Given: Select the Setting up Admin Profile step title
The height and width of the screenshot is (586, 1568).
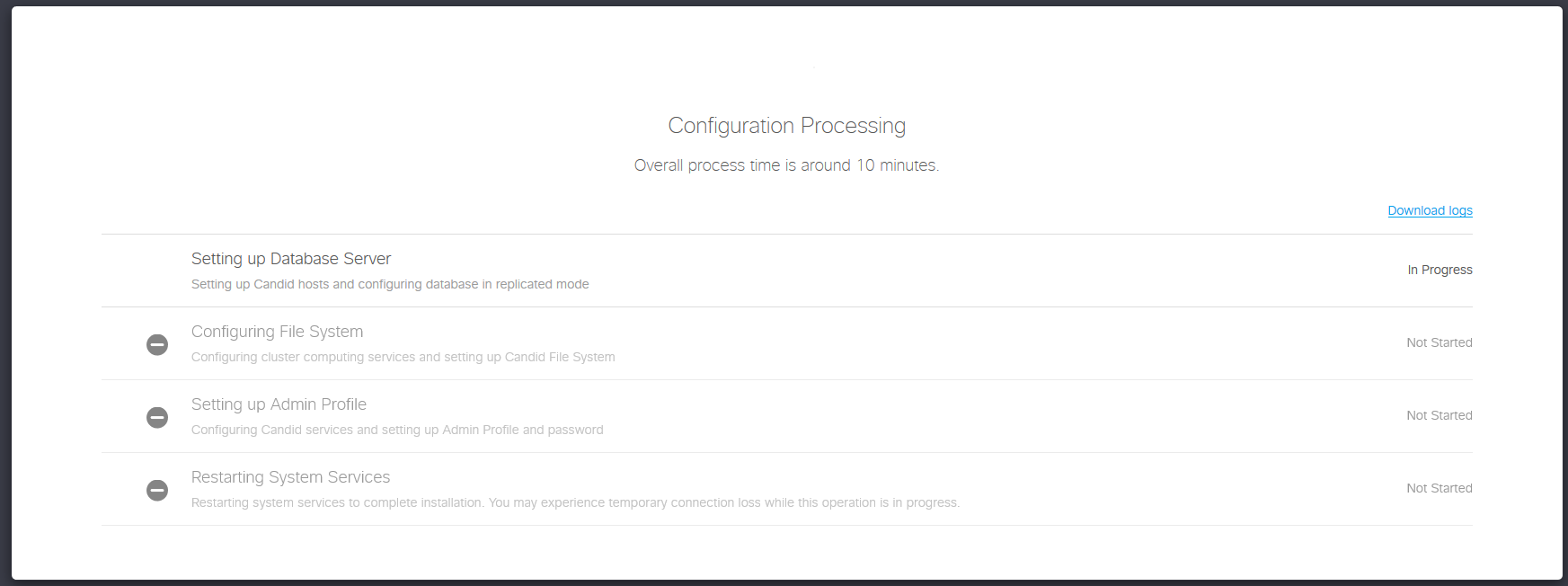Looking at the screenshot, I should pos(279,404).
